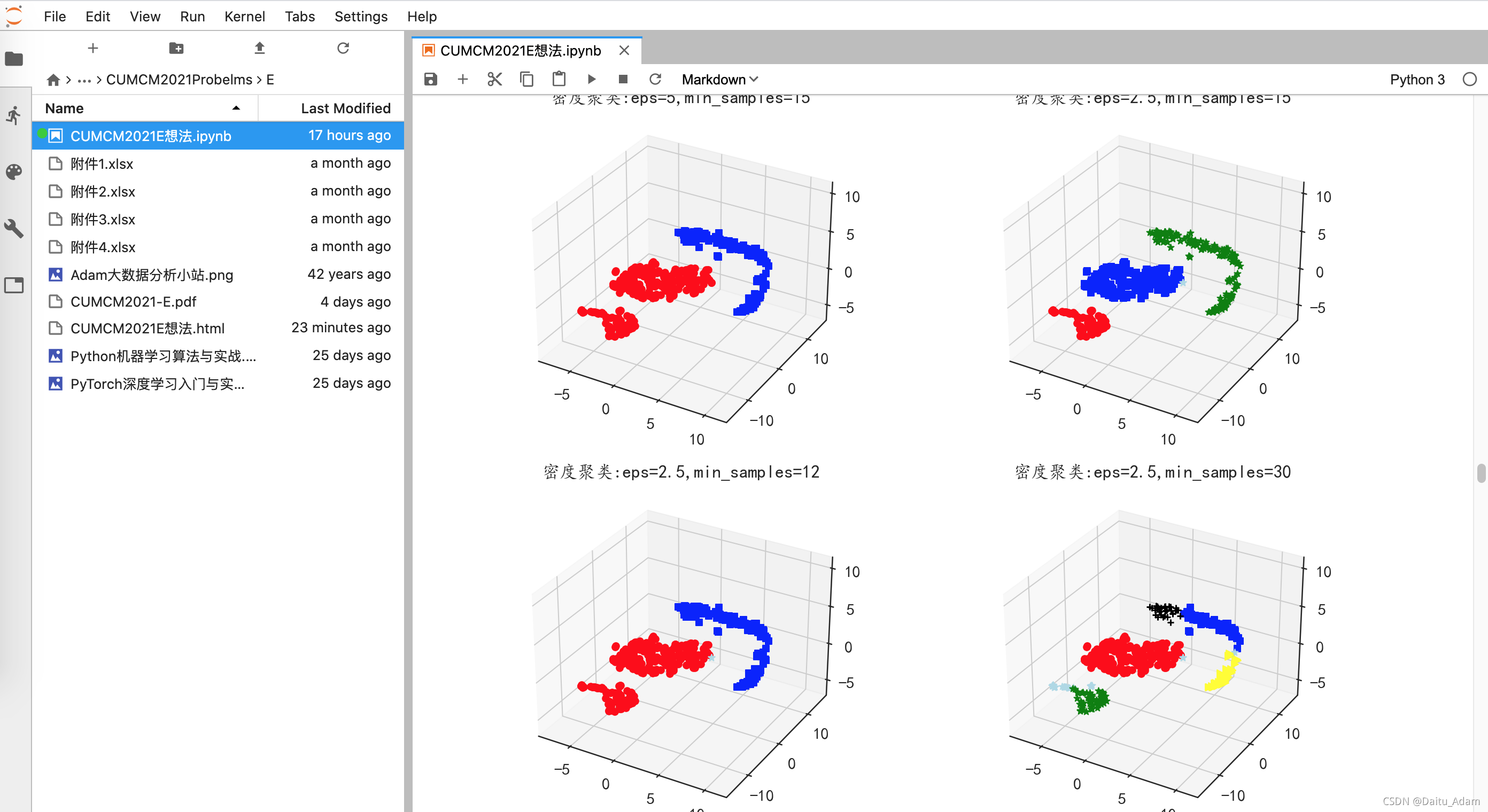Select Adam大数据分析小站.png image file
The width and height of the screenshot is (1488, 812).
point(219,275)
